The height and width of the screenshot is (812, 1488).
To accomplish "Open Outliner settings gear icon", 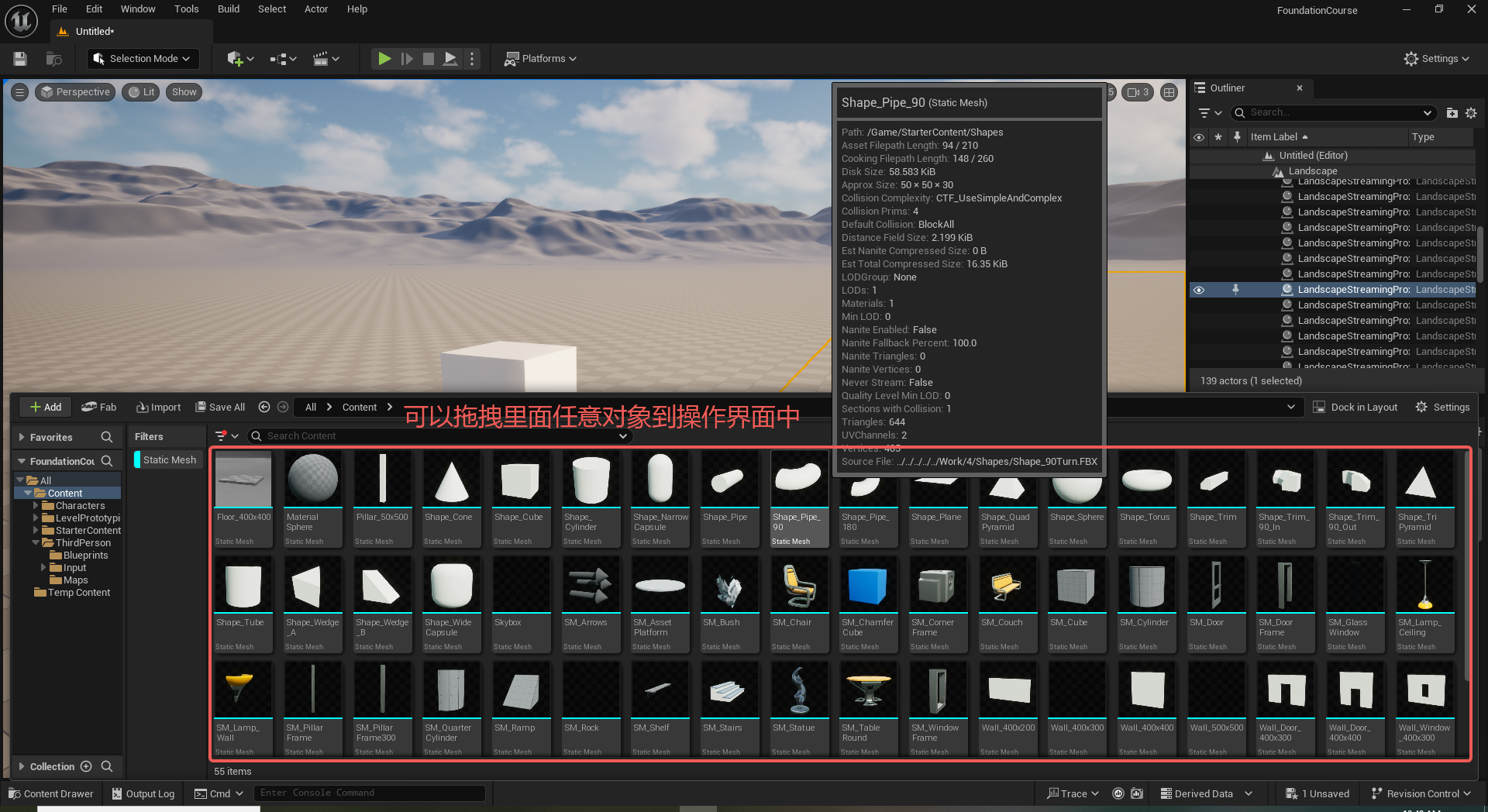I will click(x=1471, y=113).
